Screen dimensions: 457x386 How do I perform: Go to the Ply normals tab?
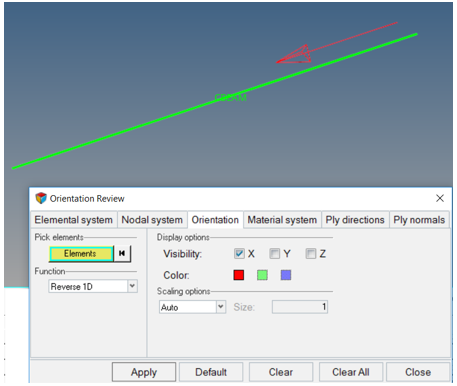click(419, 220)
